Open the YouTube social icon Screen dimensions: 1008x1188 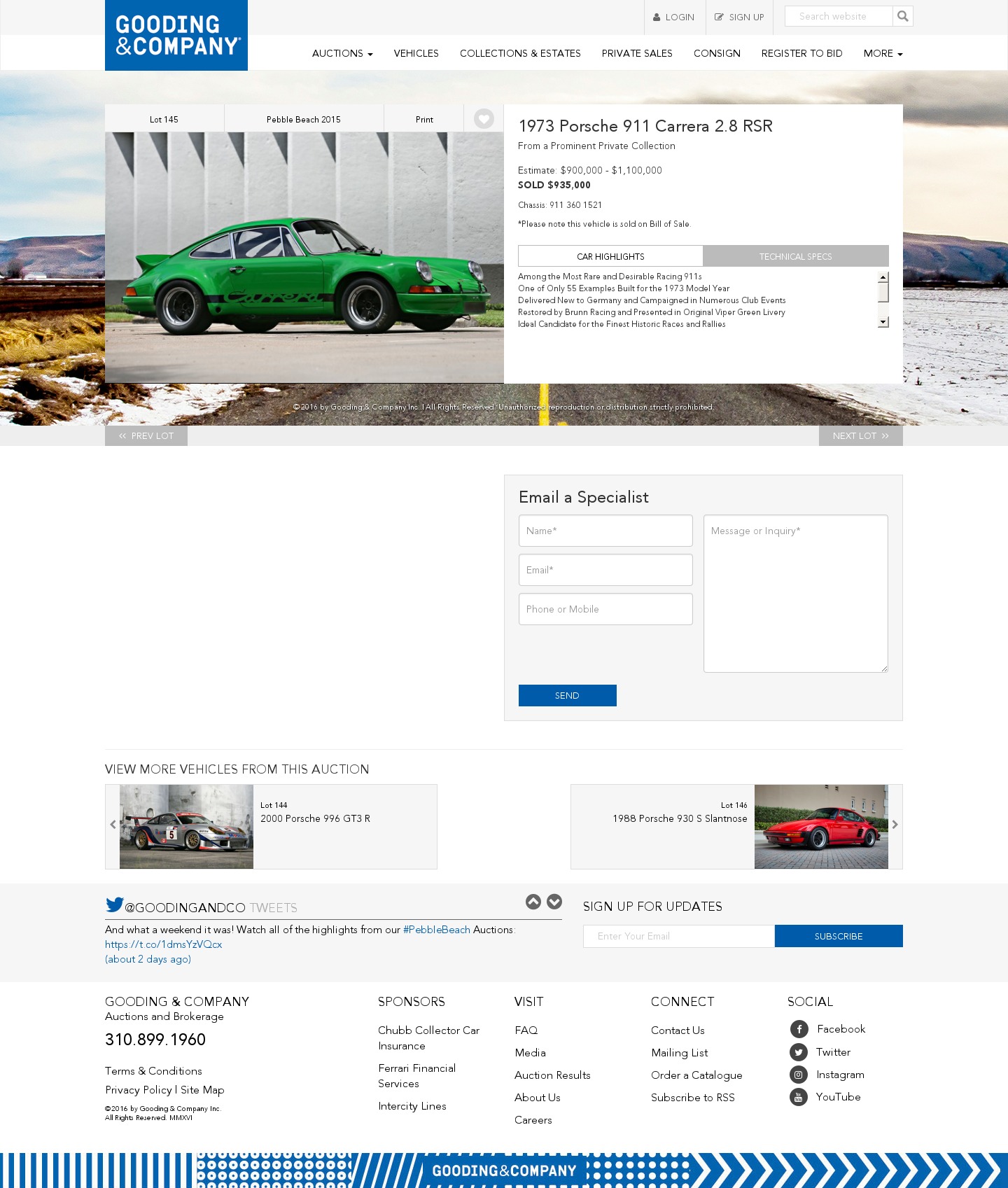799,1097
